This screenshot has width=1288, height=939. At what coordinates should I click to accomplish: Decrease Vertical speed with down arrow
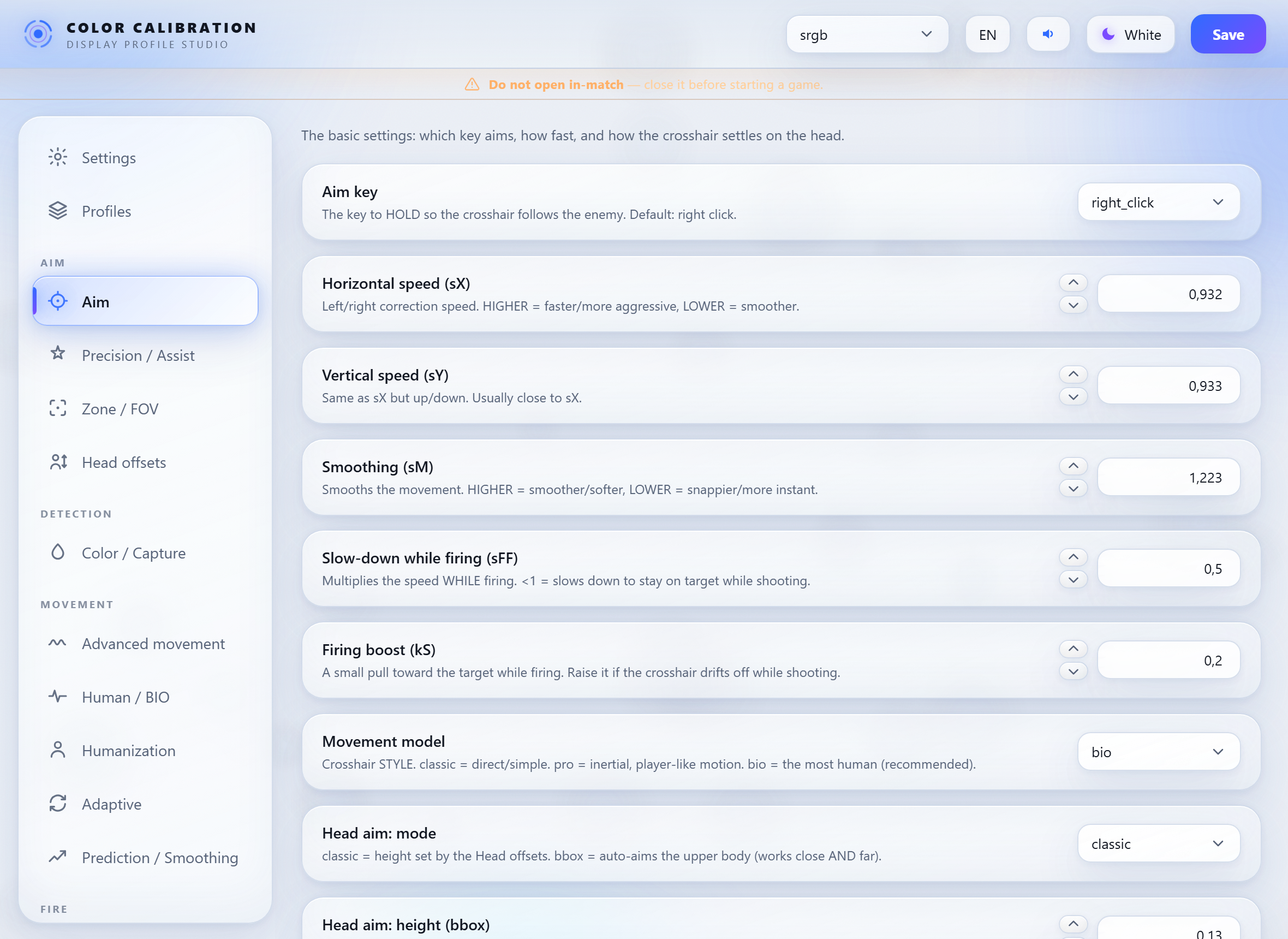coord(1073,397)
